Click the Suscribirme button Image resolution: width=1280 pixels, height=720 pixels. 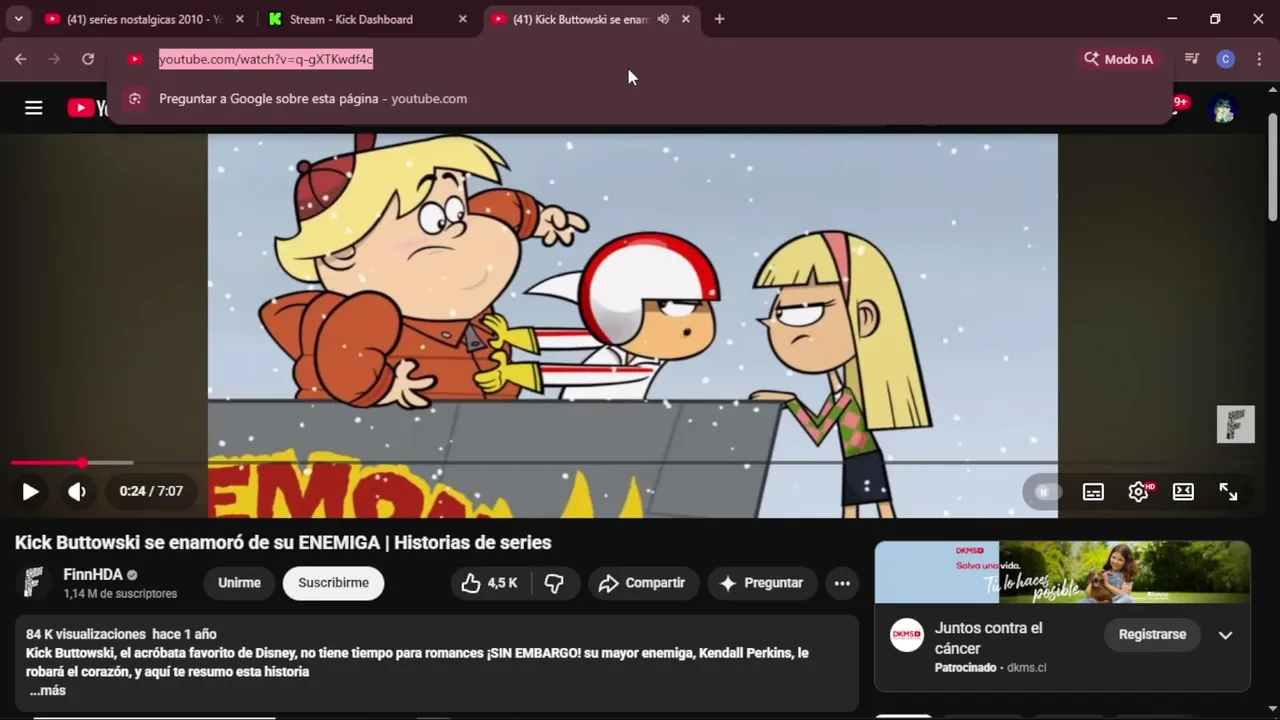coord(333,583)
